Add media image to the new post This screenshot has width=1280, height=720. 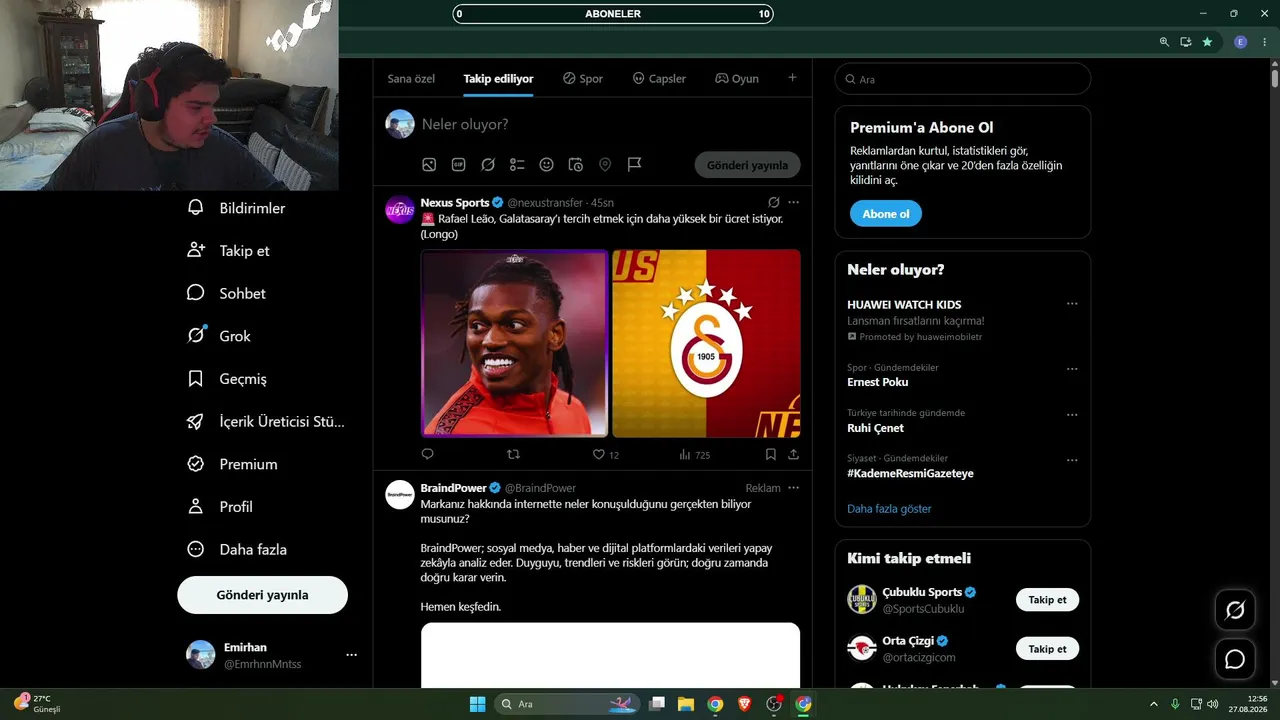click(x=429, y=164)
